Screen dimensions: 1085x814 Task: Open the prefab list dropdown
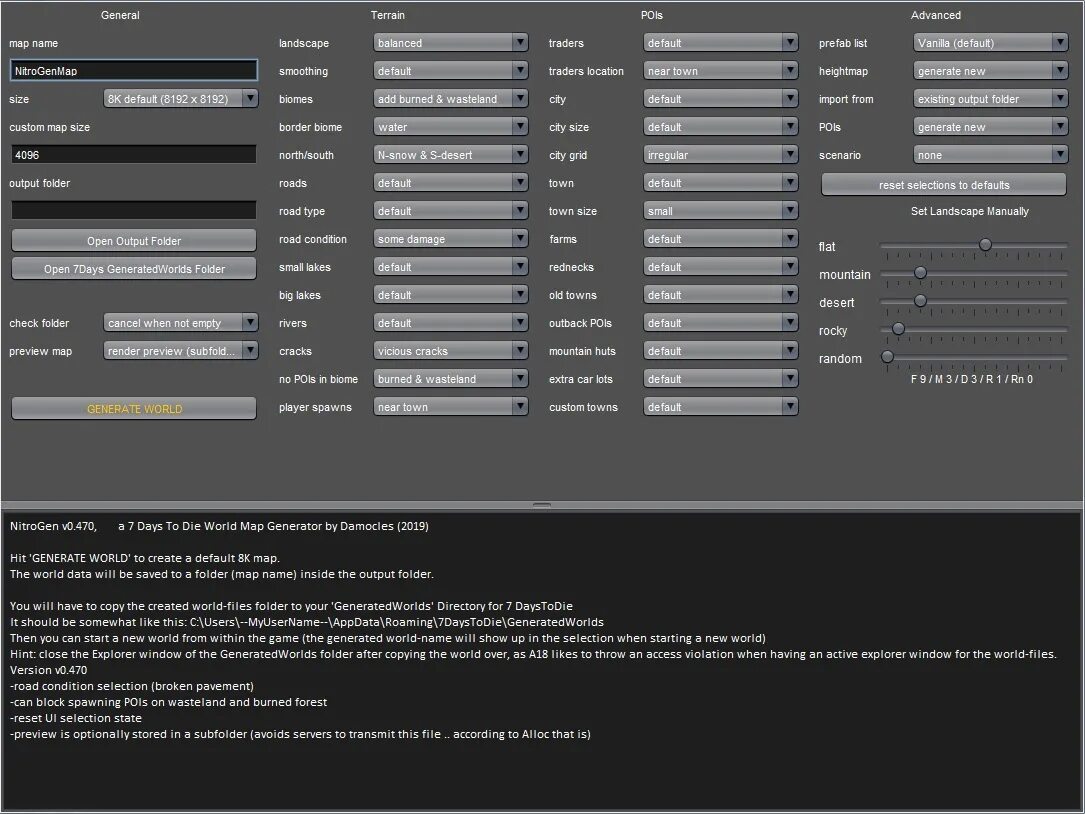click(x=990, y=43)
